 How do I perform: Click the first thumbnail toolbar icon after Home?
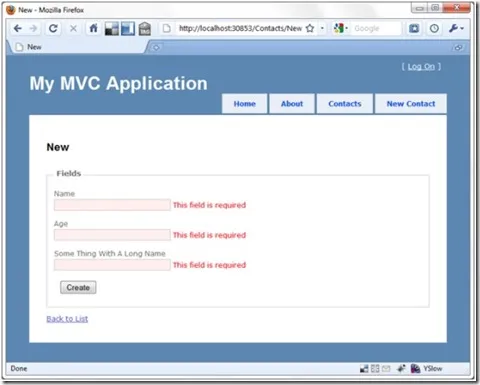111,29
